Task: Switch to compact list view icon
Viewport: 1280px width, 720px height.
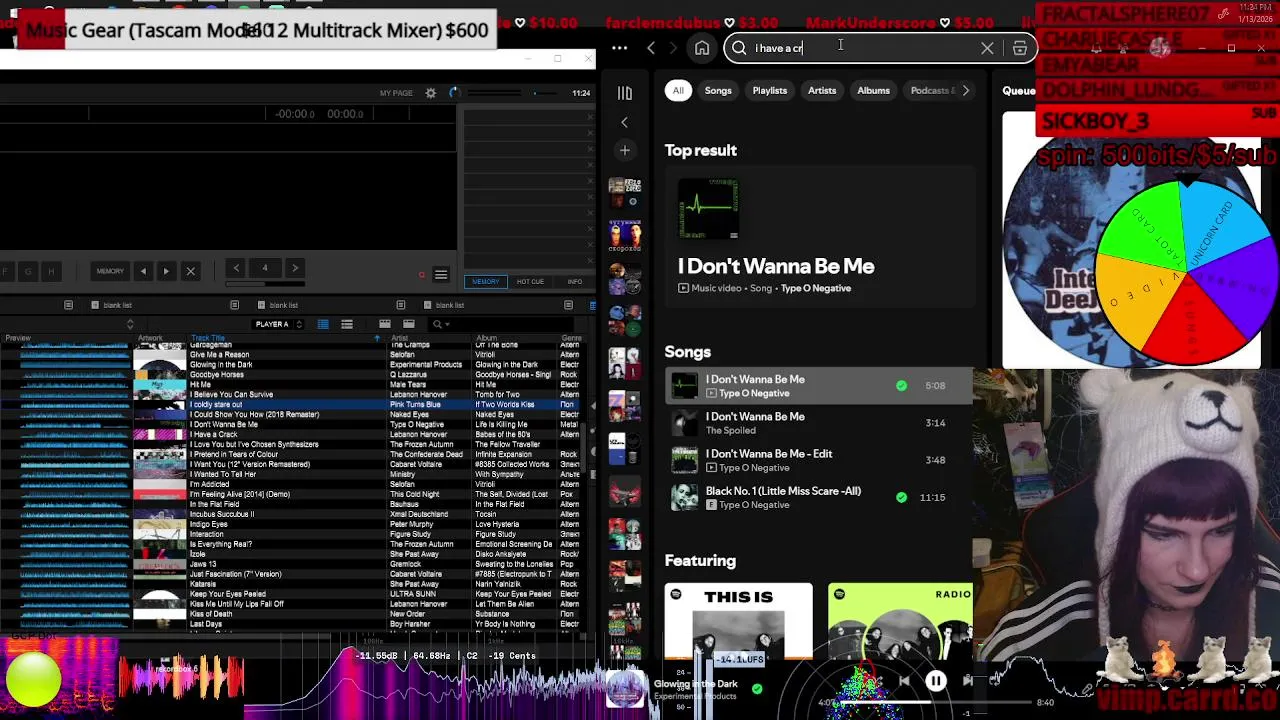Action: [x=347, y=324]
